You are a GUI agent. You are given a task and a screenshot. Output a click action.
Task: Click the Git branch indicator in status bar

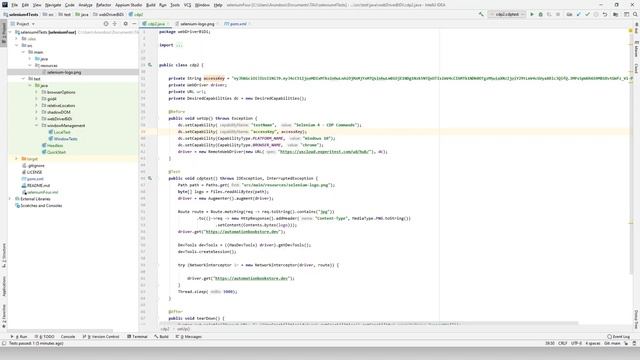tap(612, 343)
